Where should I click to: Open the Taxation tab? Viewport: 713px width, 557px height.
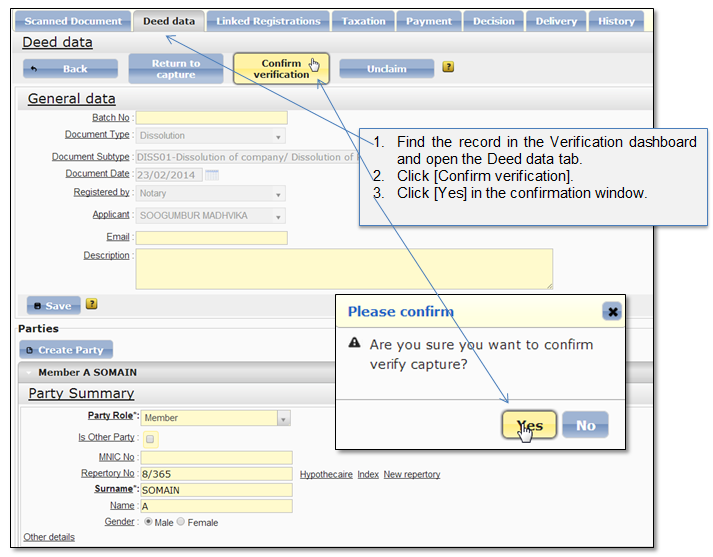click(x=363, y=21)
